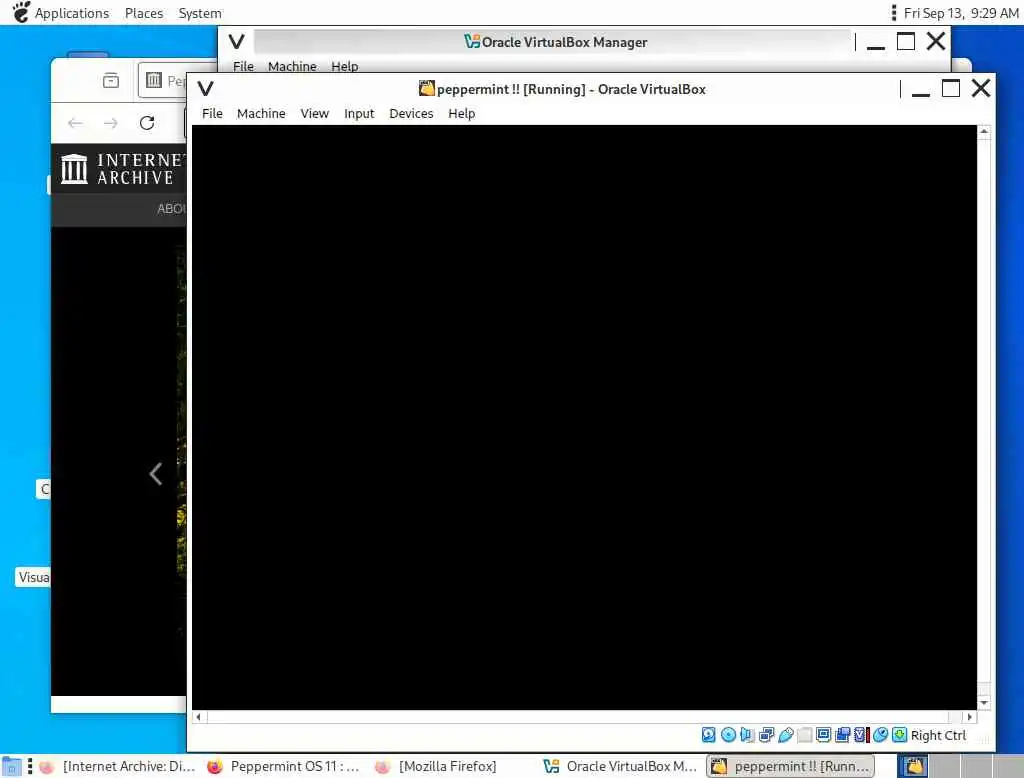This screenshot has width=1024, height=778.
Task: Click the hard disk activity indicator icon
Action: 709,735
